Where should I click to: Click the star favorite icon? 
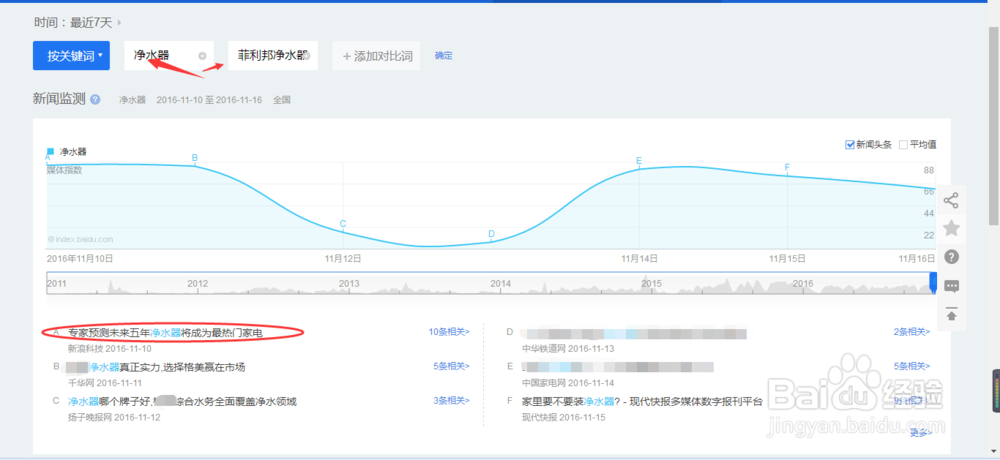pos(951,228)
